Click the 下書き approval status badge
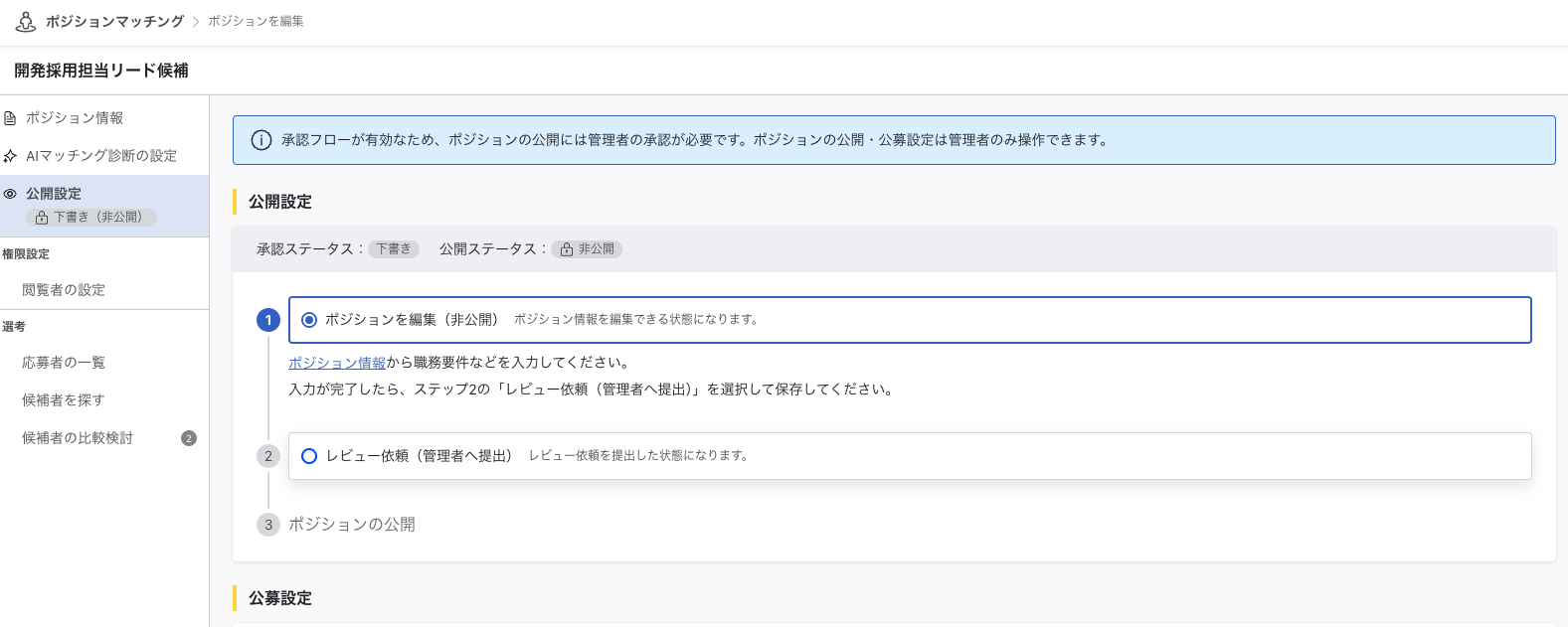The height and width of the screenshot is (627, 1568). (x=394, y=249)
